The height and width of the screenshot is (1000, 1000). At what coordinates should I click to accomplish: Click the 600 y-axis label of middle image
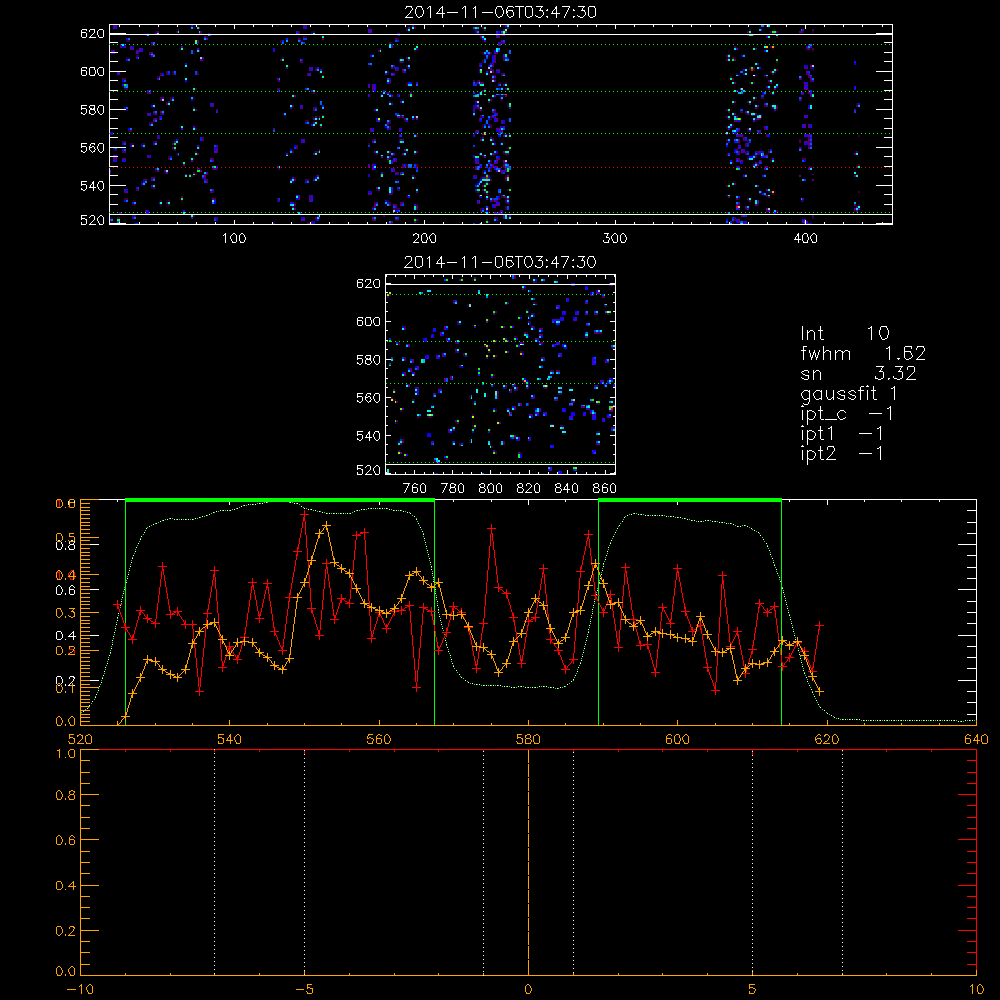pos(368,321)
